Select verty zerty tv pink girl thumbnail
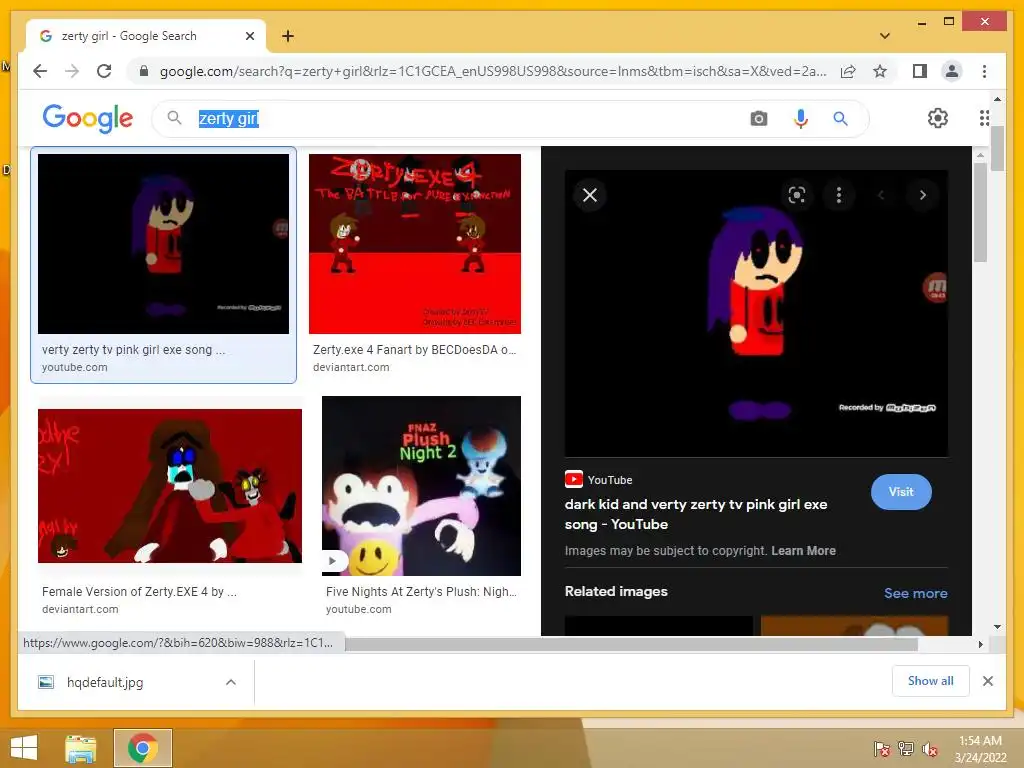 (x=163, y=244)
